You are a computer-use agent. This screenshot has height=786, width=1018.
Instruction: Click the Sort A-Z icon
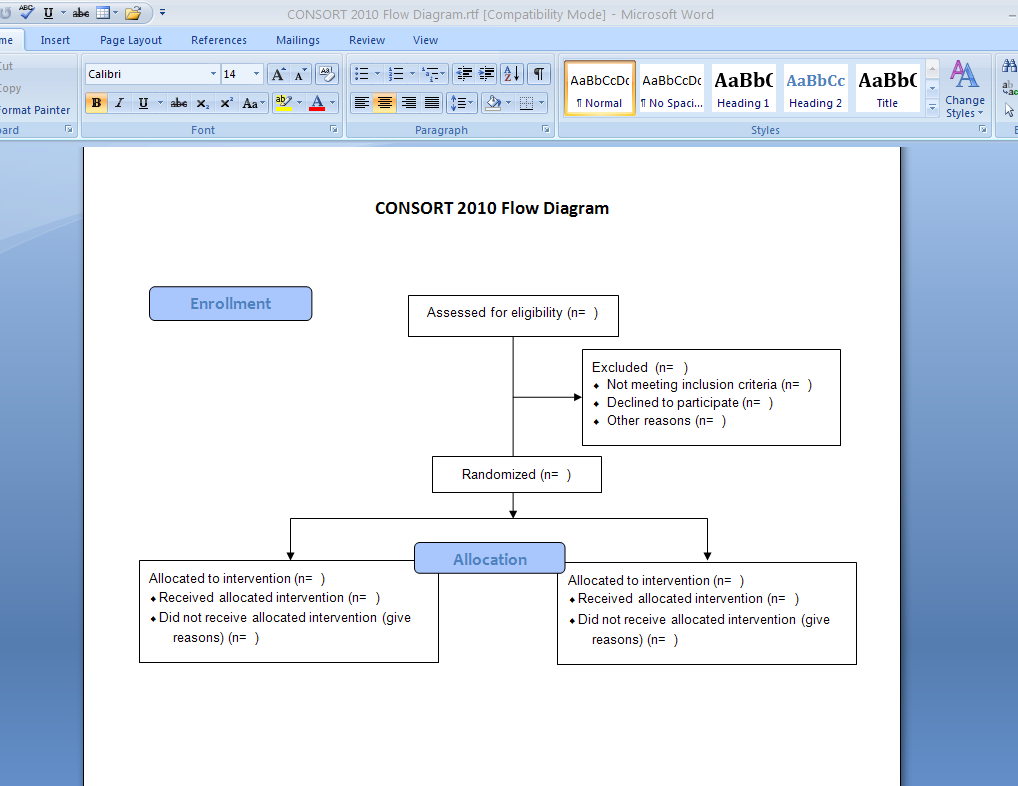pos(512,74)
